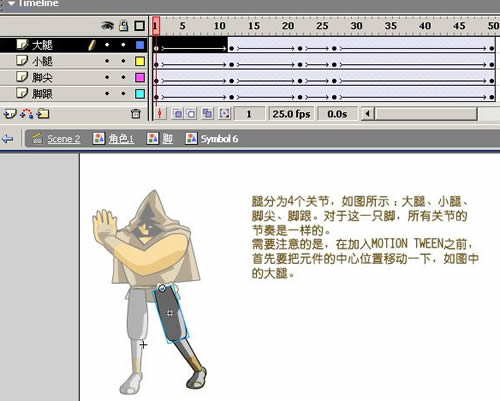Go to Scene 2 breadcrumb
The height and width of the screenshot is (401, 500).
tap(63, 139)
